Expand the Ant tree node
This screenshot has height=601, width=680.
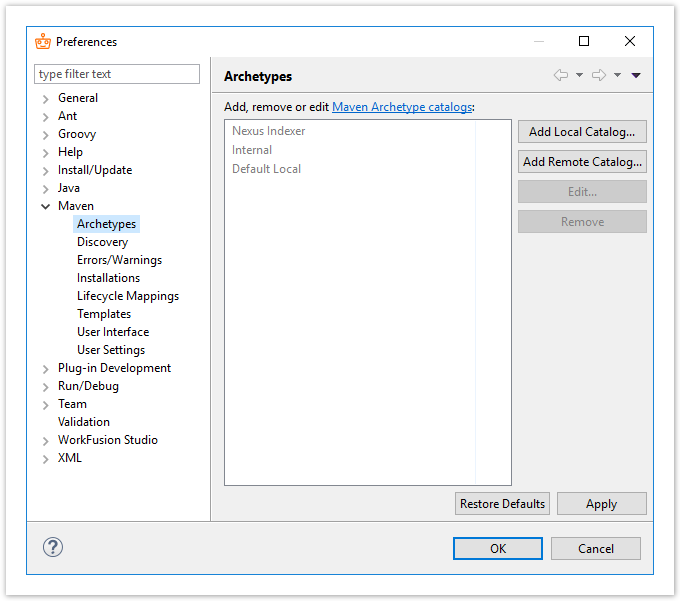coord(46,117)
